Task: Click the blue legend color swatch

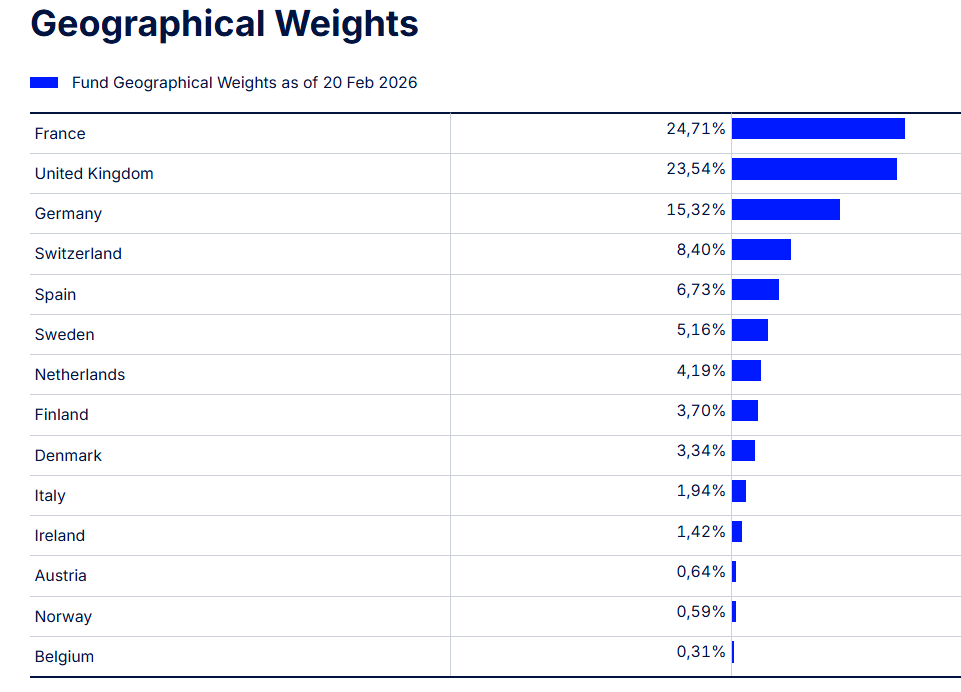Action: (44, 82)
